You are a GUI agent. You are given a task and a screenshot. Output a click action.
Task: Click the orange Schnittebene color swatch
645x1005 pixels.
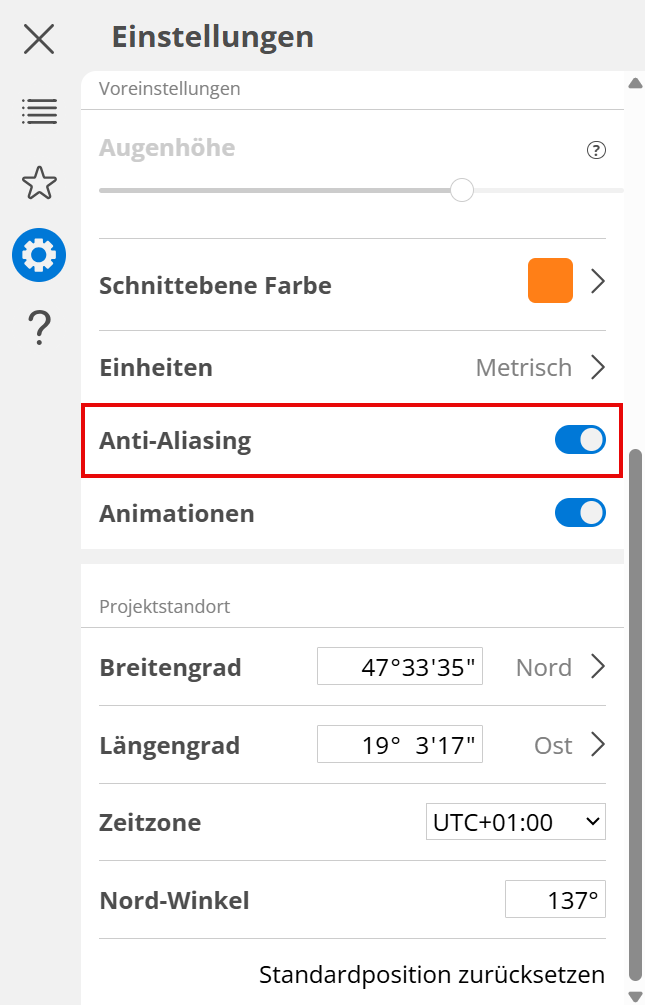pyautogui.click(x=550, y=281)
